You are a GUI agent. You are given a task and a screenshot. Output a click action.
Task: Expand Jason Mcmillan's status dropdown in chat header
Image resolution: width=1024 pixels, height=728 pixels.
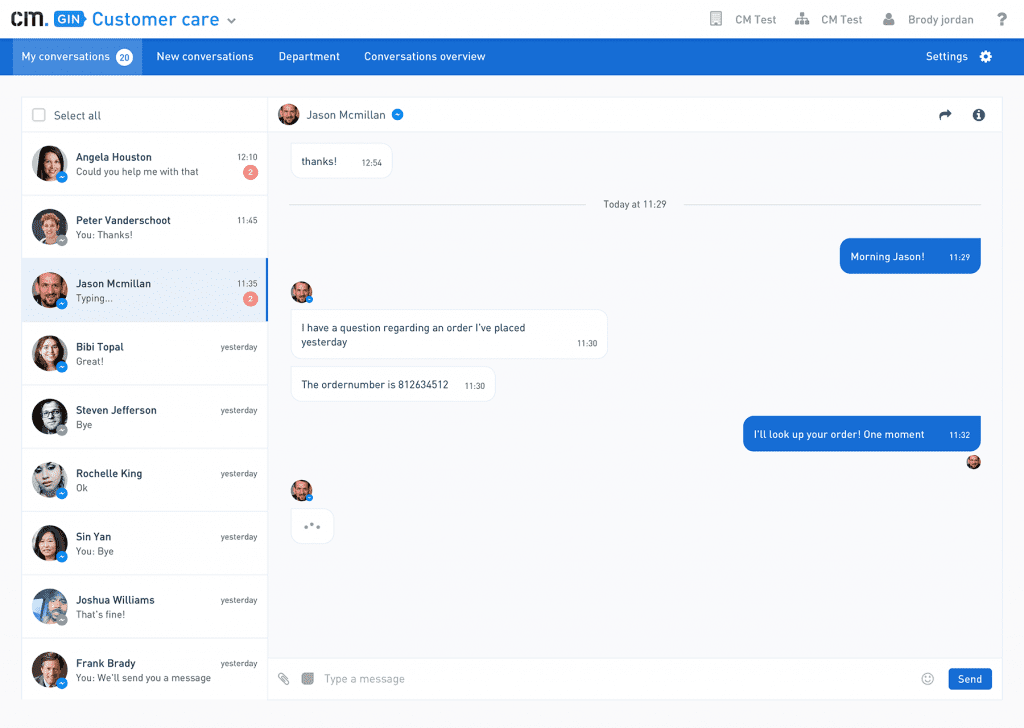coord(397,114)
